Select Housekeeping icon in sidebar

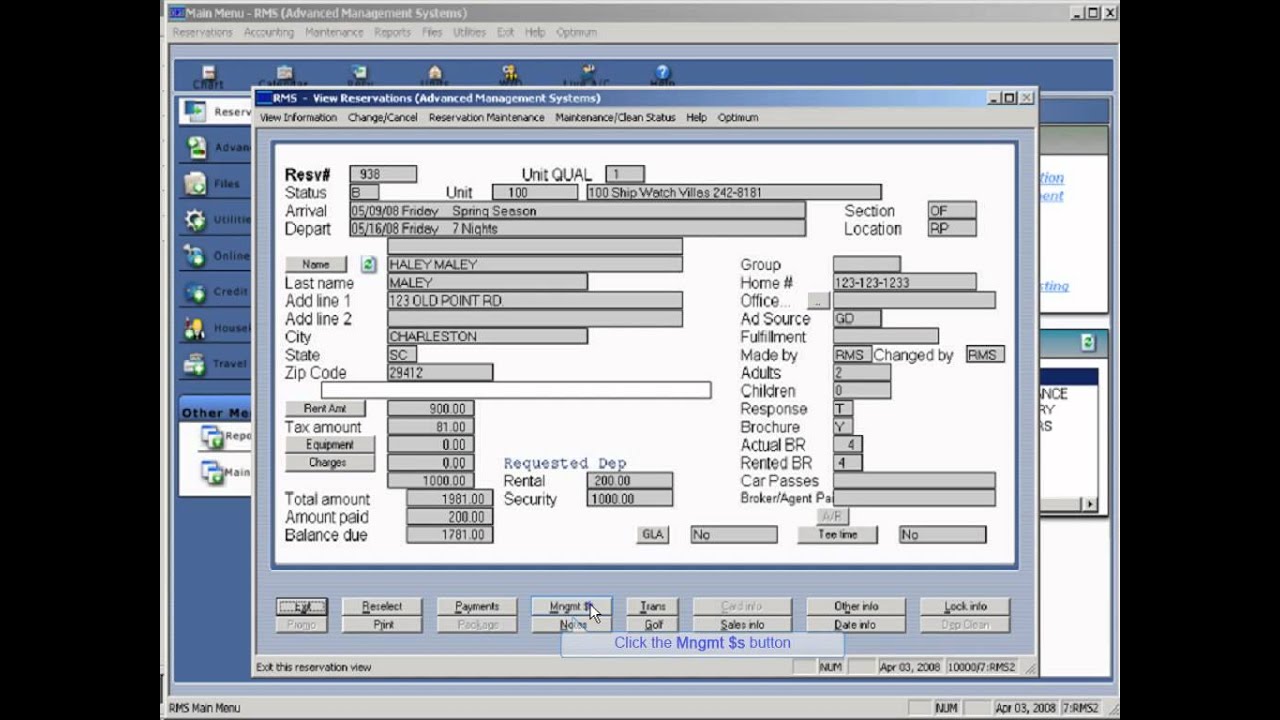[x=195, y=327]
